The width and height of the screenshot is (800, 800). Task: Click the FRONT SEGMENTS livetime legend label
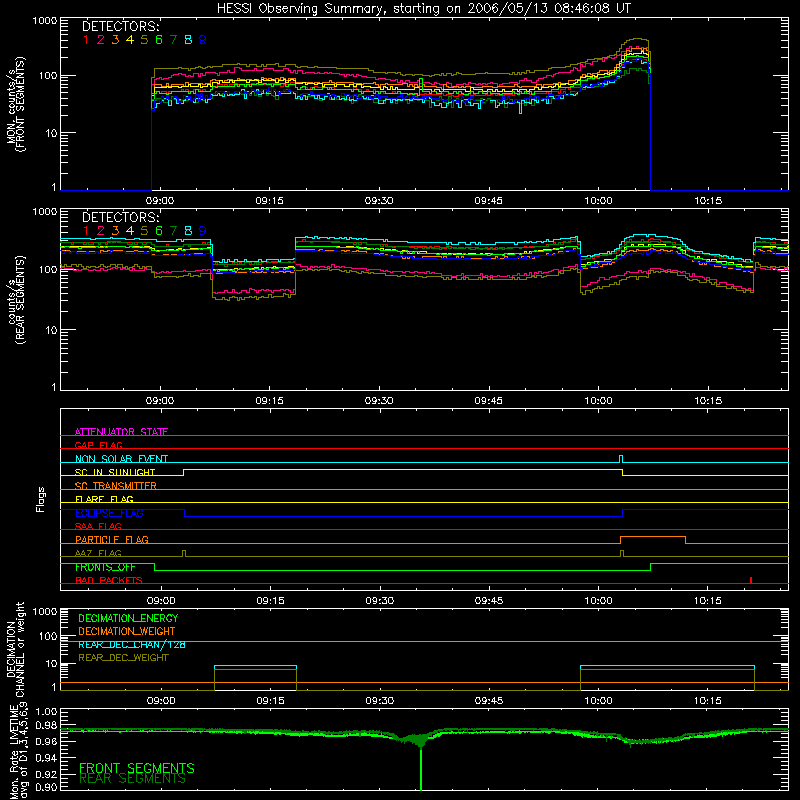tap(137, 768)
